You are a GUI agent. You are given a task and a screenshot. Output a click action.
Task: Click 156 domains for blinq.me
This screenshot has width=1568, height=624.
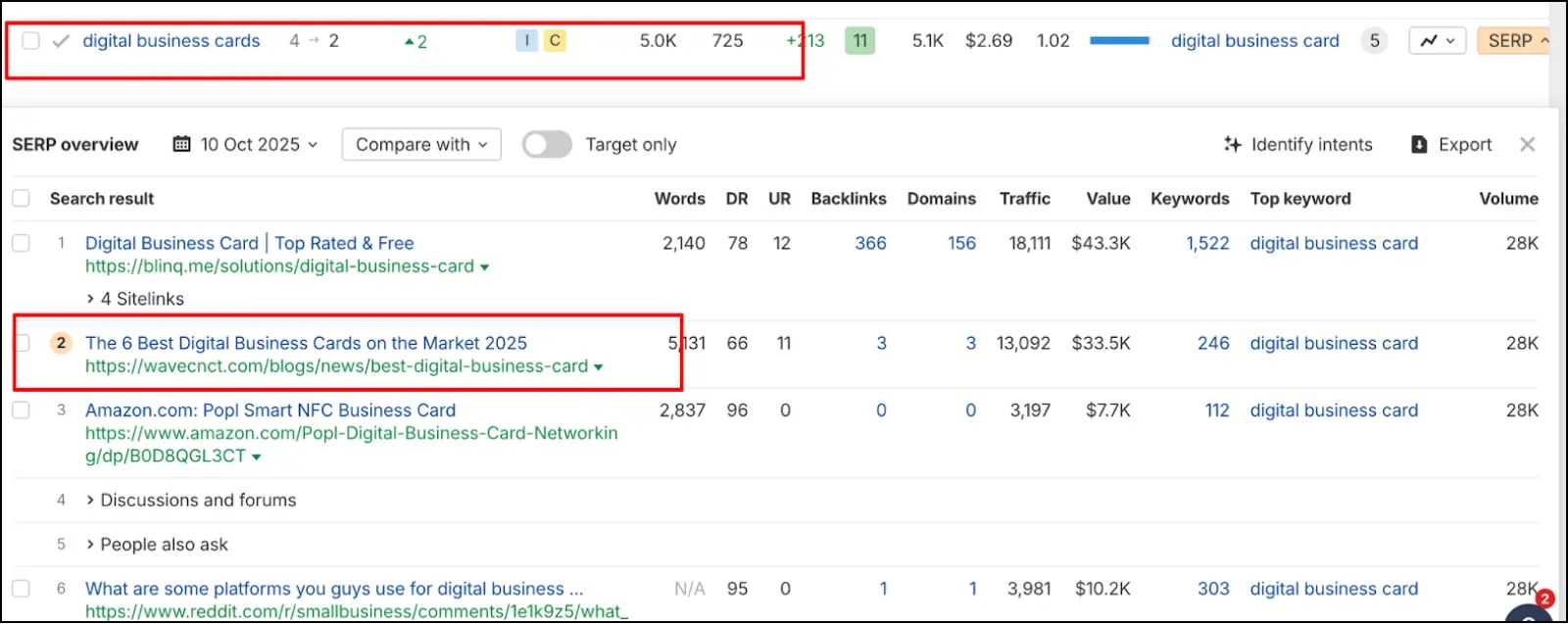coord(961,243)
